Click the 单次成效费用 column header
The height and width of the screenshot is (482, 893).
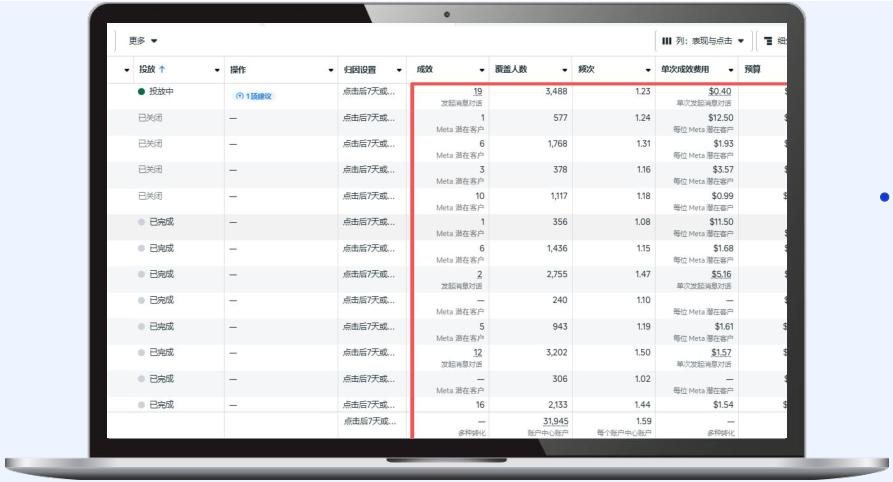tap(685, 69)
